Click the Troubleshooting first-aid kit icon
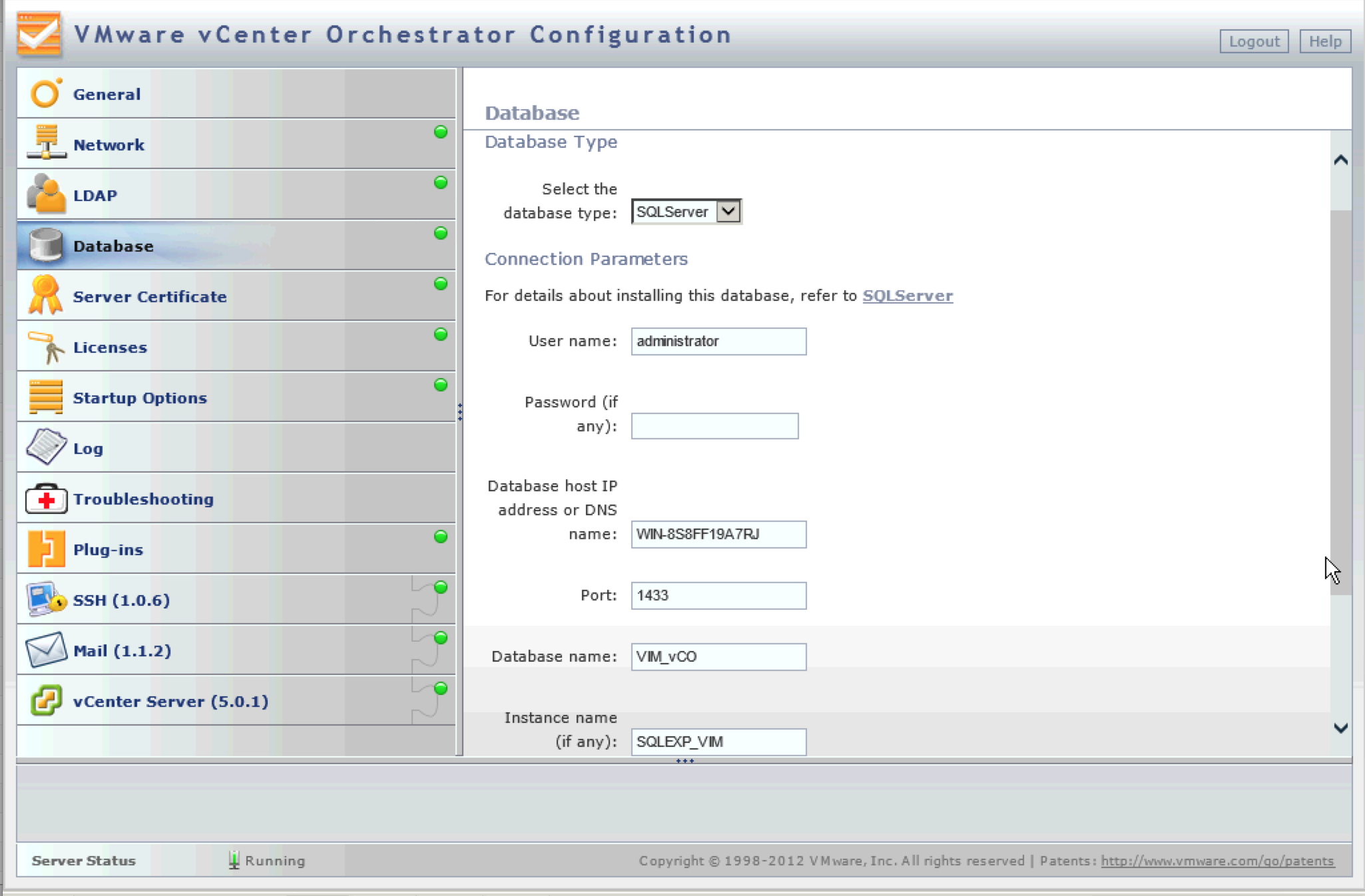 tap(45, 499)
